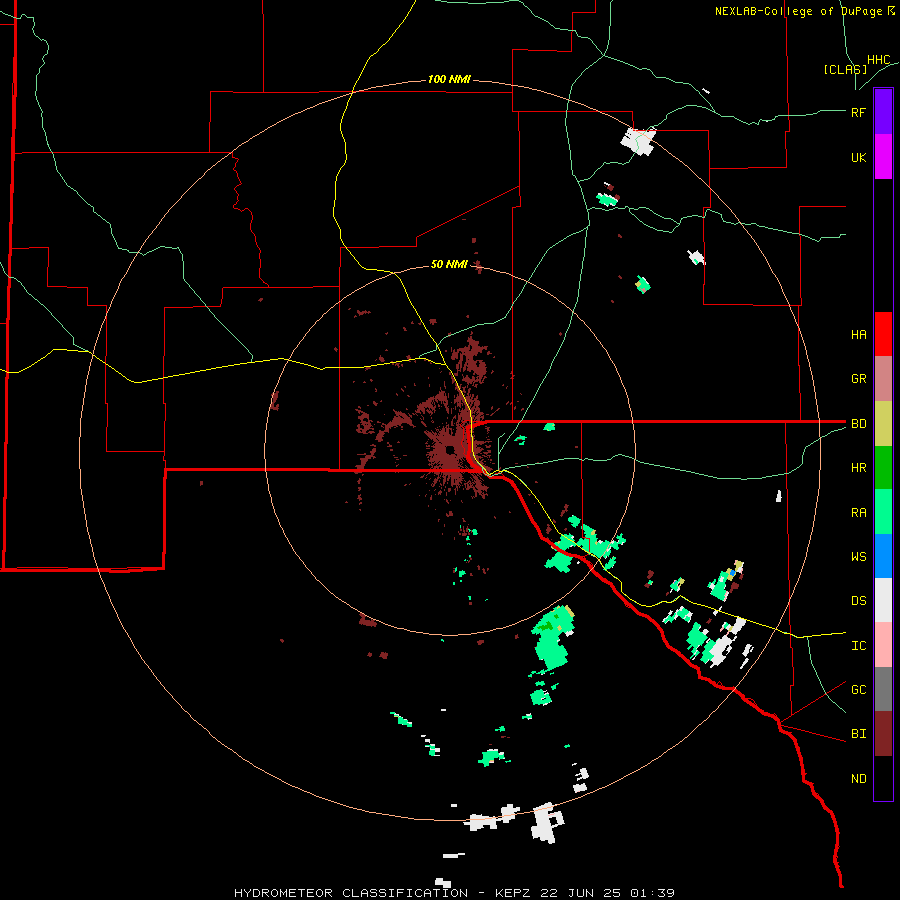This screenshot has height=900, width=900.
Task: Click the 'WS' legend label
Action: tap(859, 556)
